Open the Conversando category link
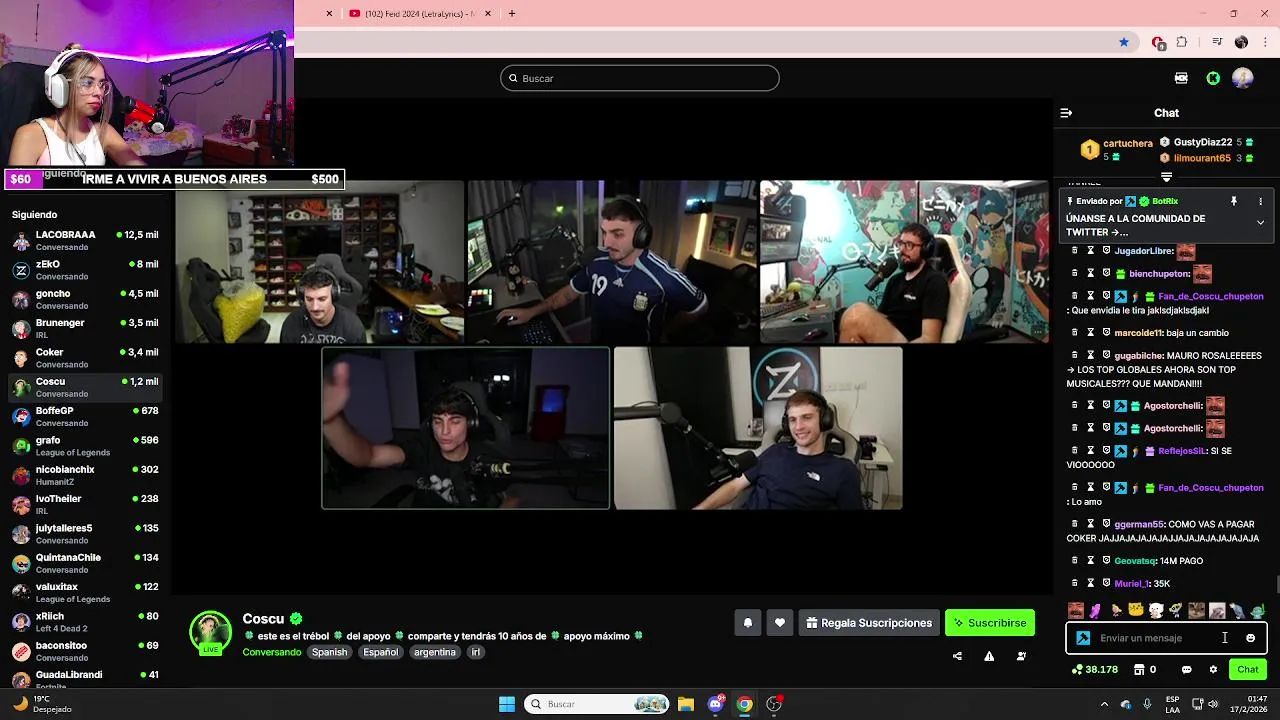Image resolution: width=1280 pixels, height=720 pixels. click(271, 652)
